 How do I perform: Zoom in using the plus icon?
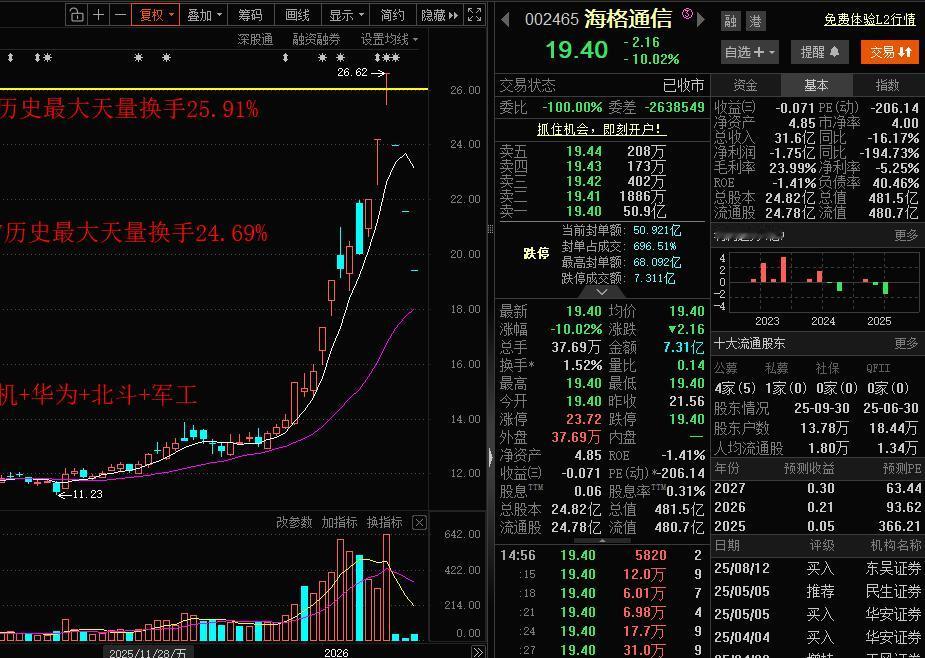pyautogui.click(x=97, y=16)
